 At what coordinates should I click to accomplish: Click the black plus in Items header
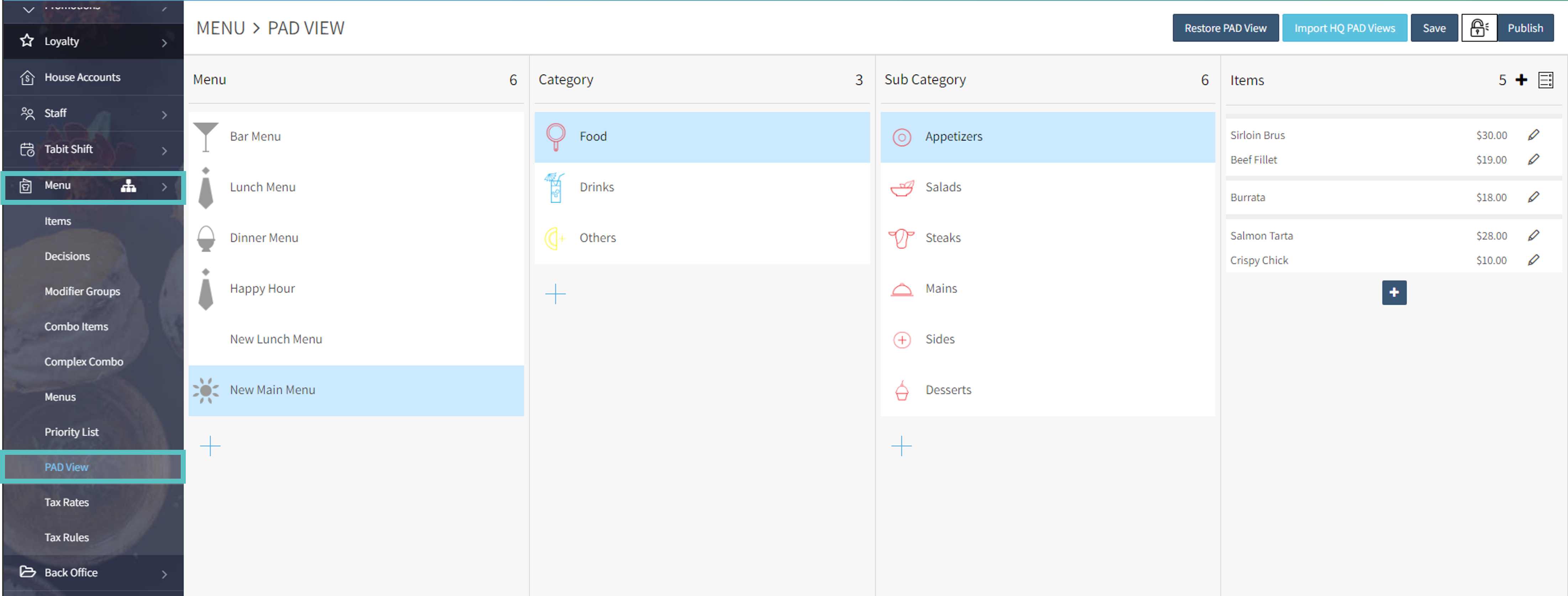(x=1521, y=80)
